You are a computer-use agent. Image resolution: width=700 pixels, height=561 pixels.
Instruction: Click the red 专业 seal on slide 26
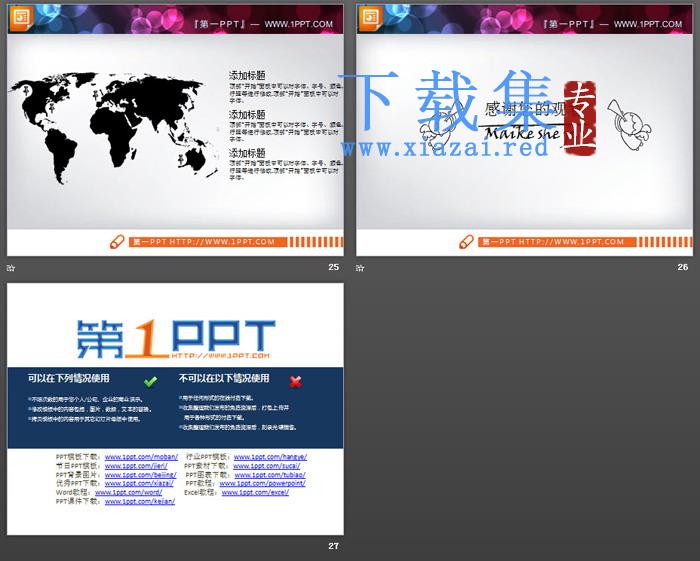pyautogui.click(x=579, y=118)
